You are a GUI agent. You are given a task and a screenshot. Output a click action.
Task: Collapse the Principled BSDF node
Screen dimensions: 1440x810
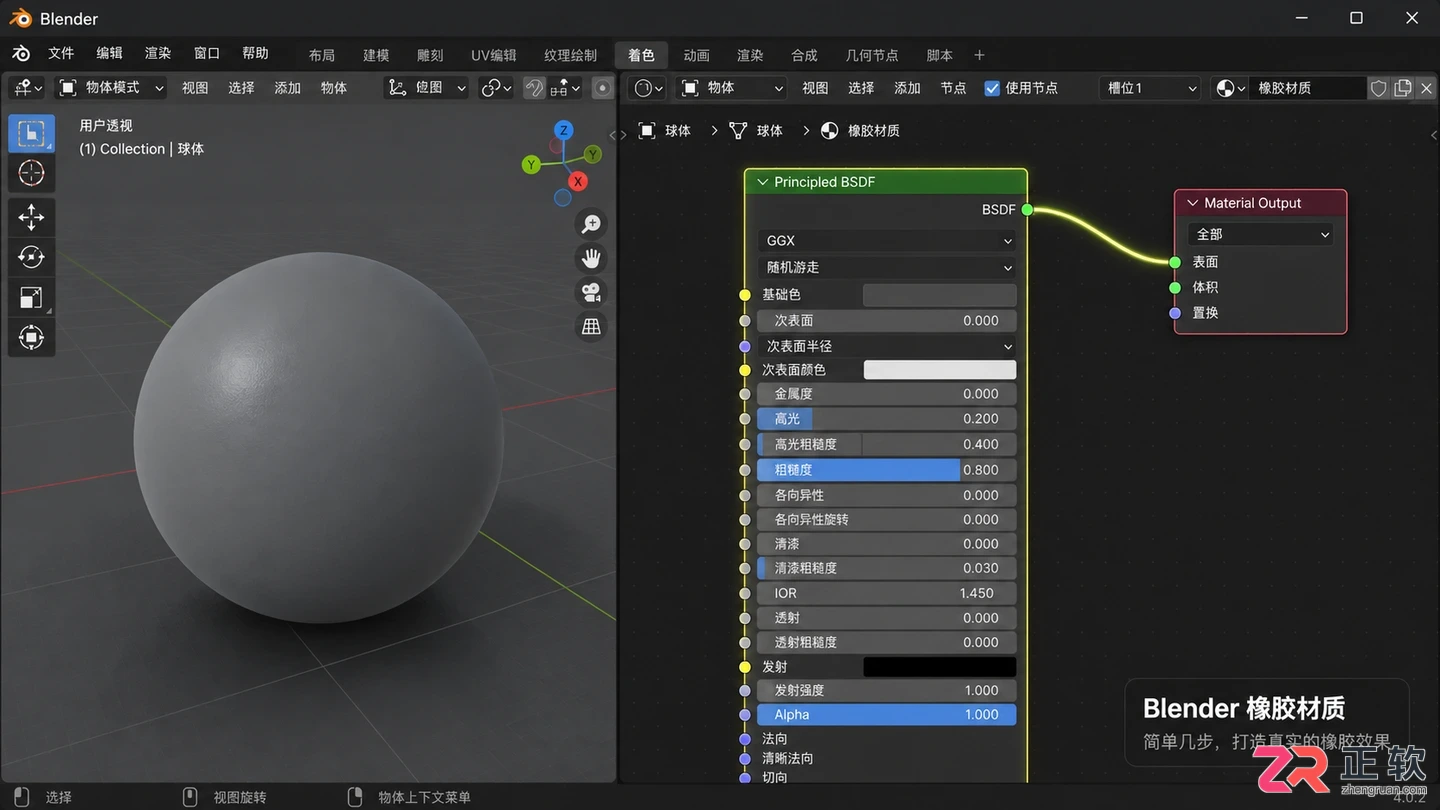tap(762, 182)
